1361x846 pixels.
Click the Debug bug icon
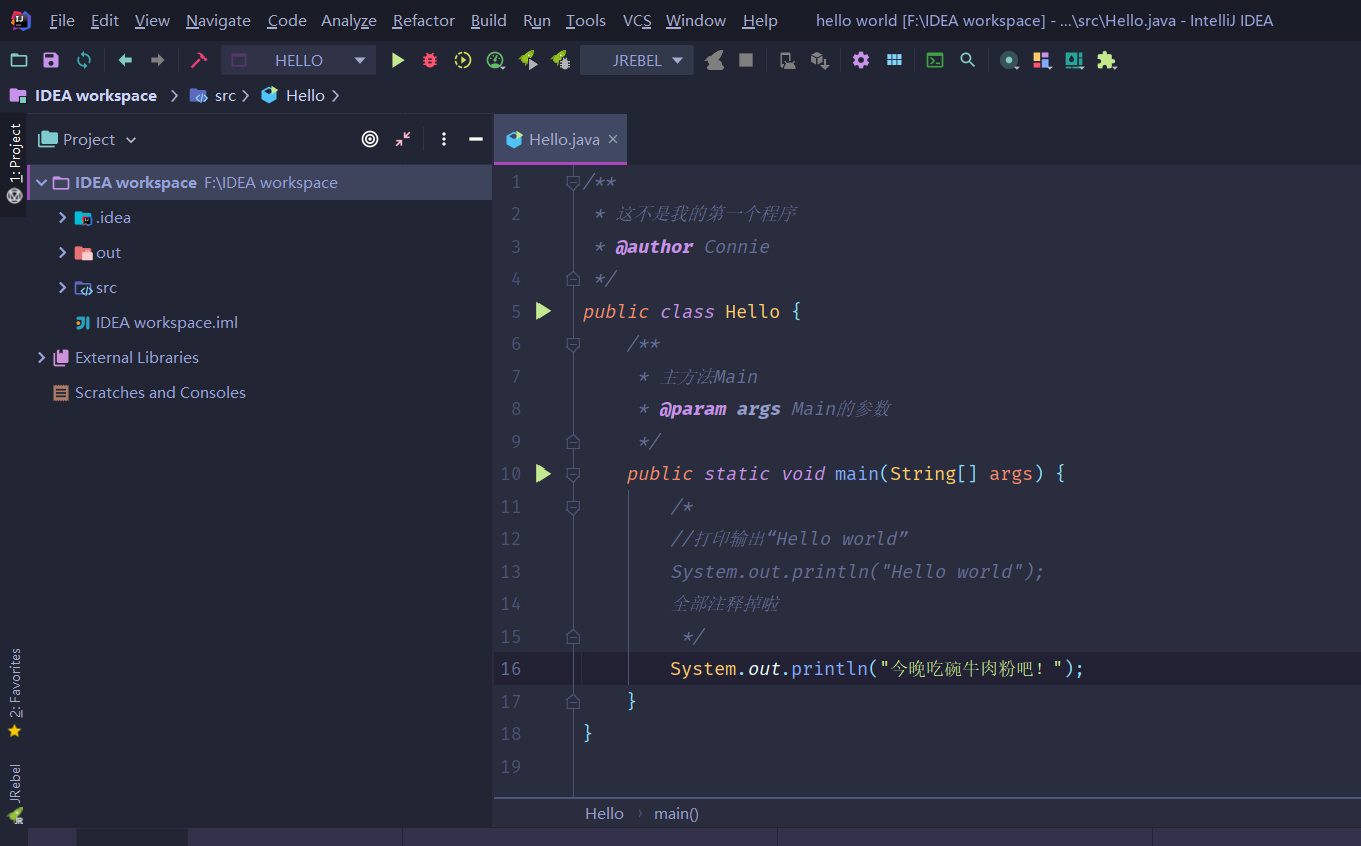pyautogui.click(x=430, y=61)
